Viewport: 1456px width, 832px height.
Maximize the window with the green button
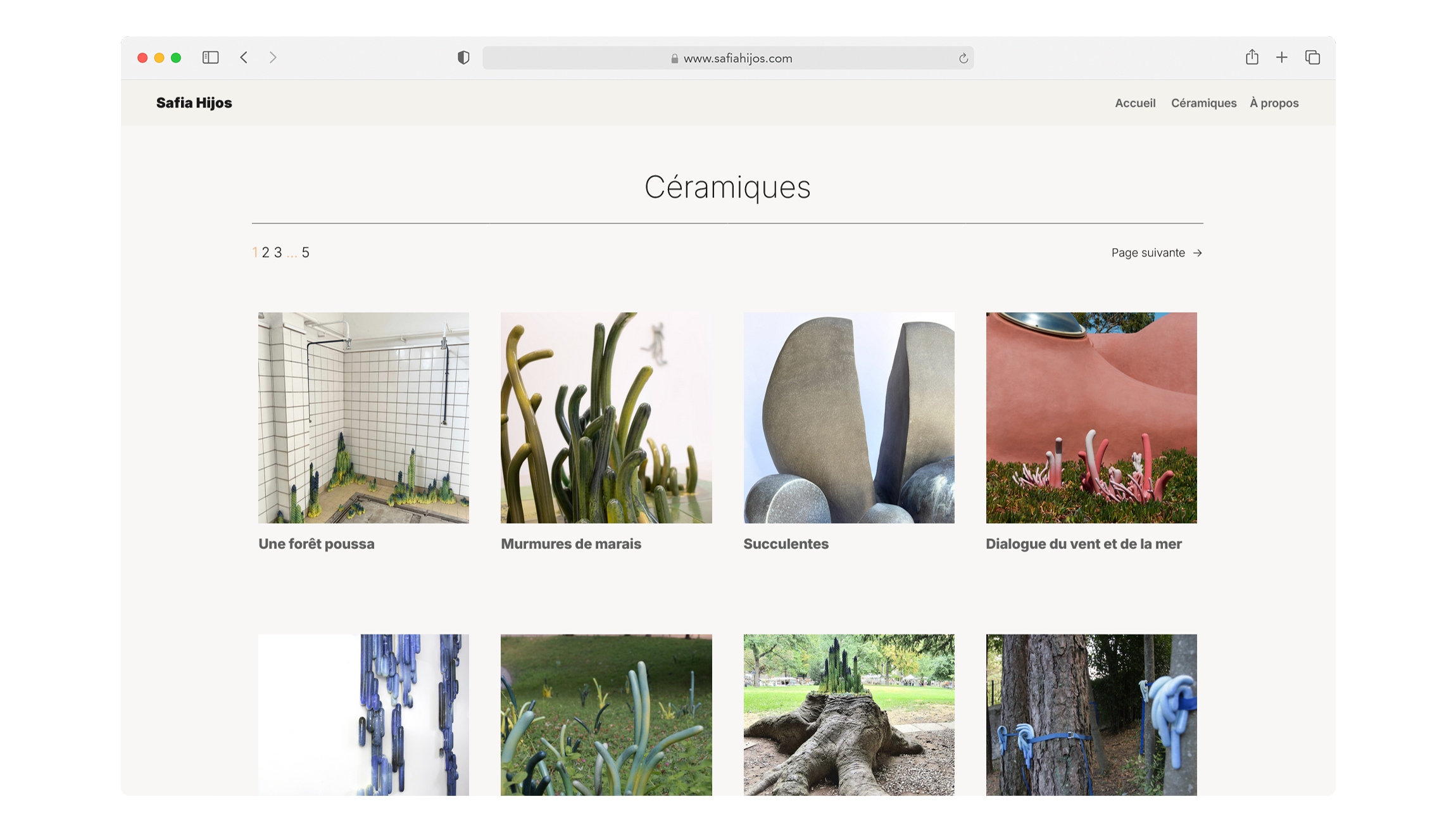(176, 58)
